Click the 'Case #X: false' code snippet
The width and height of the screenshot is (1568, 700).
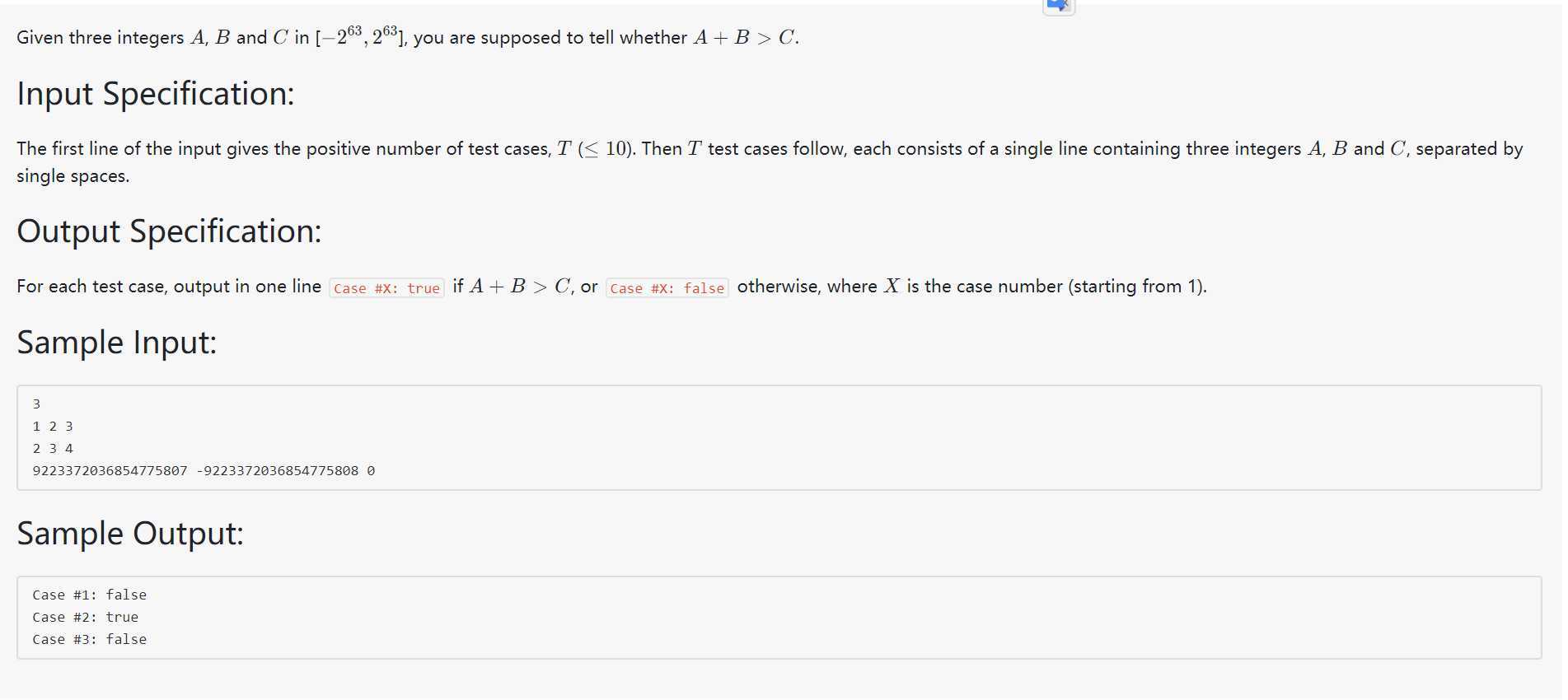[667, 288]
